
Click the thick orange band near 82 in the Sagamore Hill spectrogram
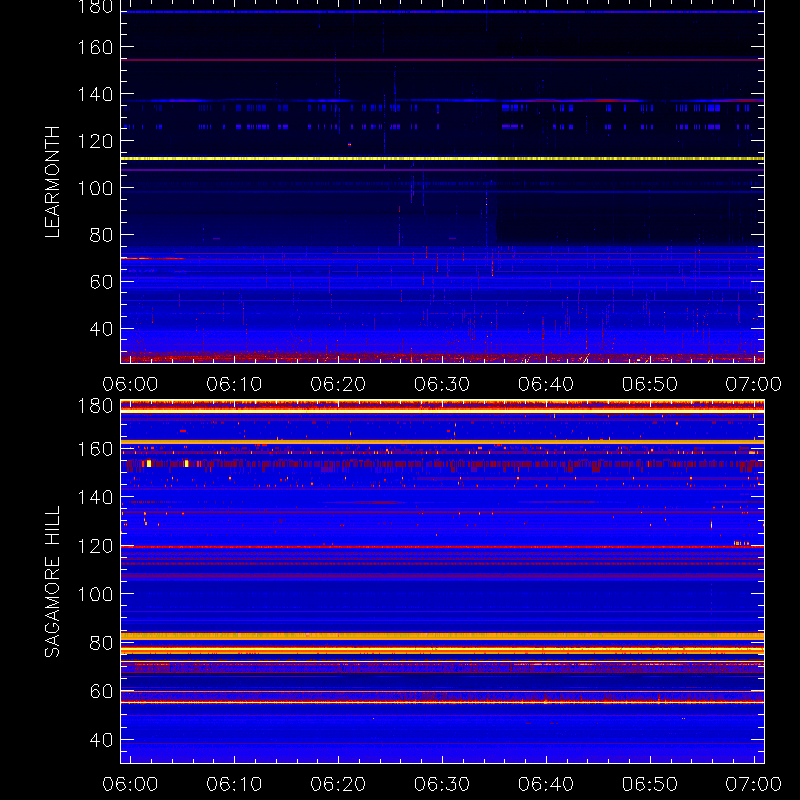(442, 636)
